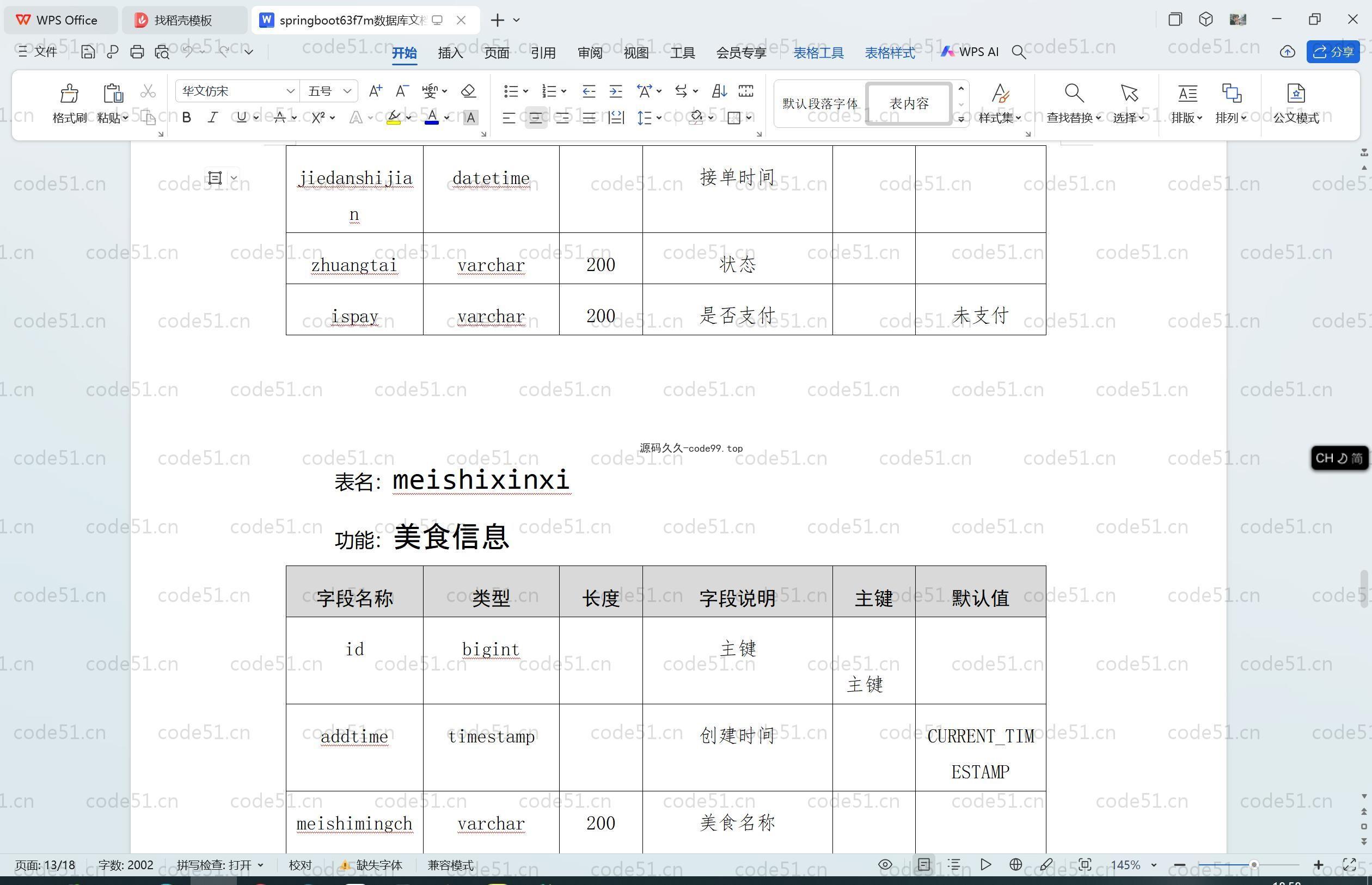Click the vertical scrollbar thumb

pos(1364,588)
